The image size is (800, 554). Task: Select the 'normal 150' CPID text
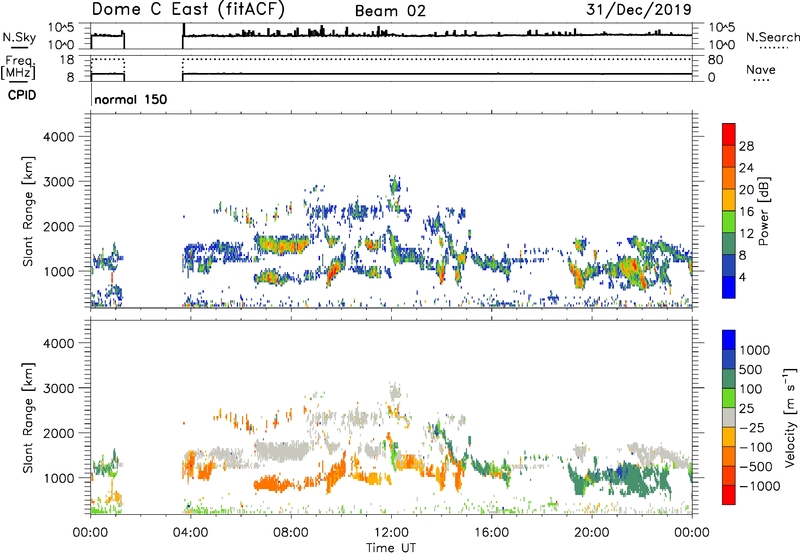[x=131, y=99]
